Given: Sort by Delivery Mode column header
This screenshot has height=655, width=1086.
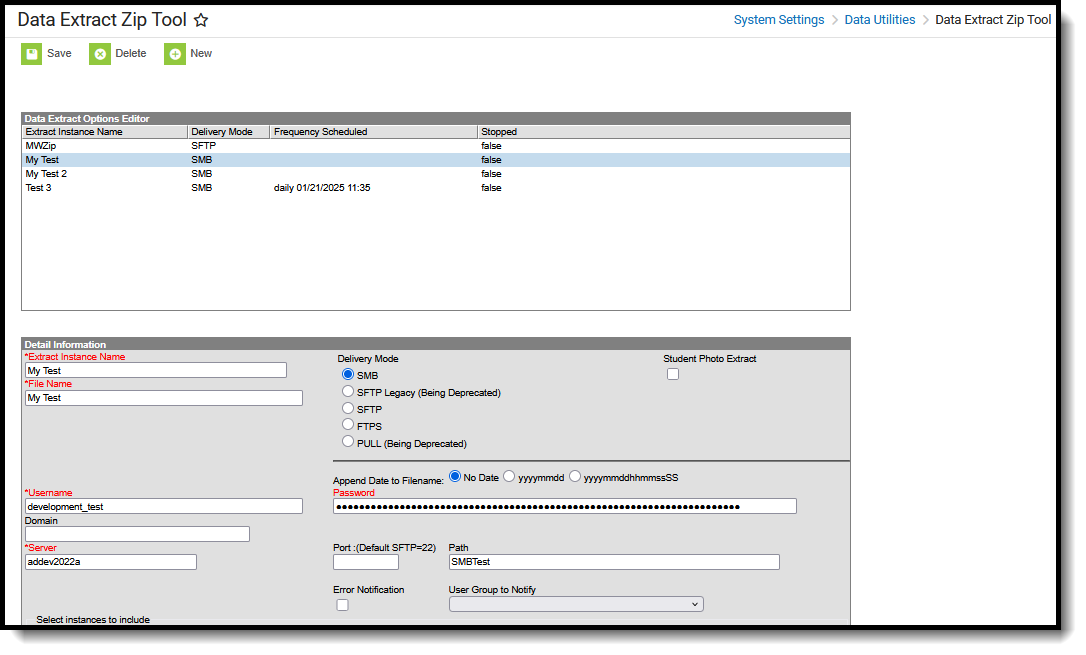Looking at the screenshot, I should point(228,132).
